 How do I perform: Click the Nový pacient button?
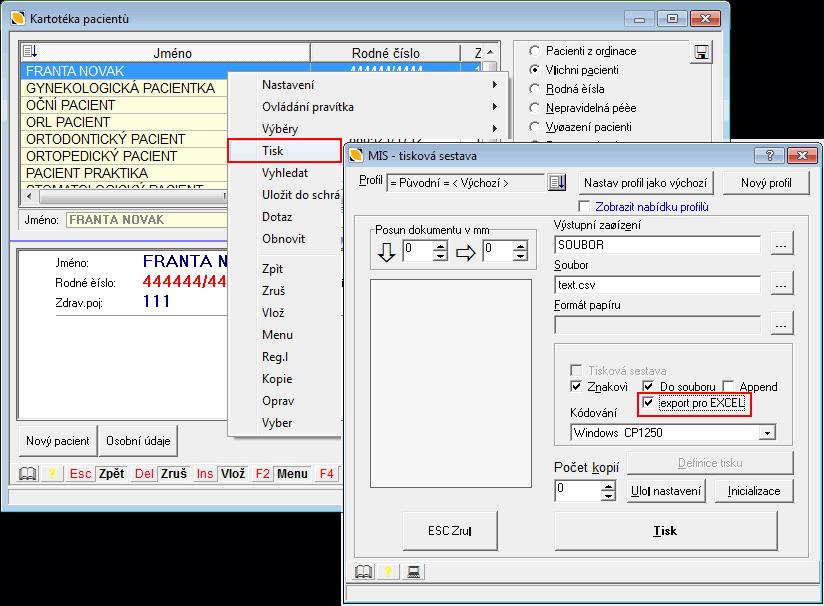point(58,441)
